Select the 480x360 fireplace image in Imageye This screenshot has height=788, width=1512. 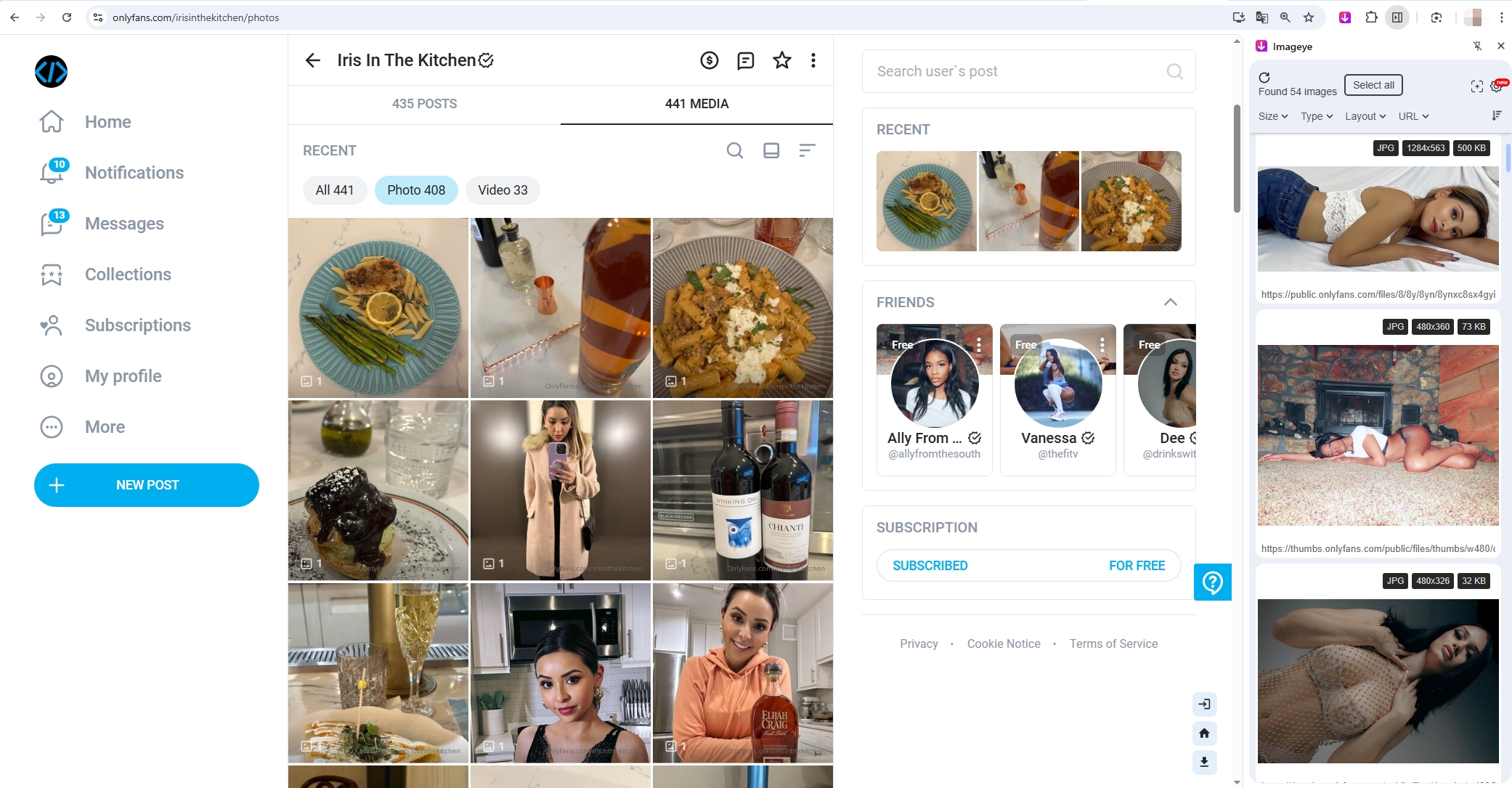(x=1378, y=435)
